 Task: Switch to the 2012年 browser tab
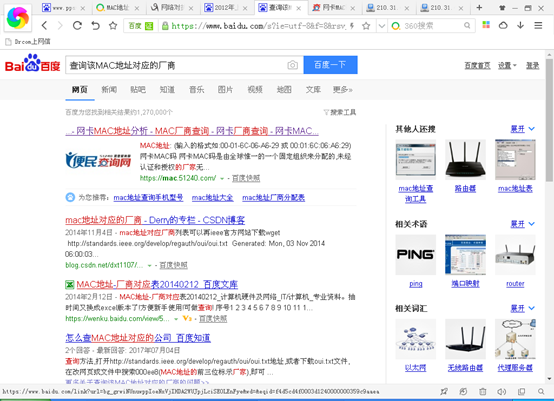point(227,8)
